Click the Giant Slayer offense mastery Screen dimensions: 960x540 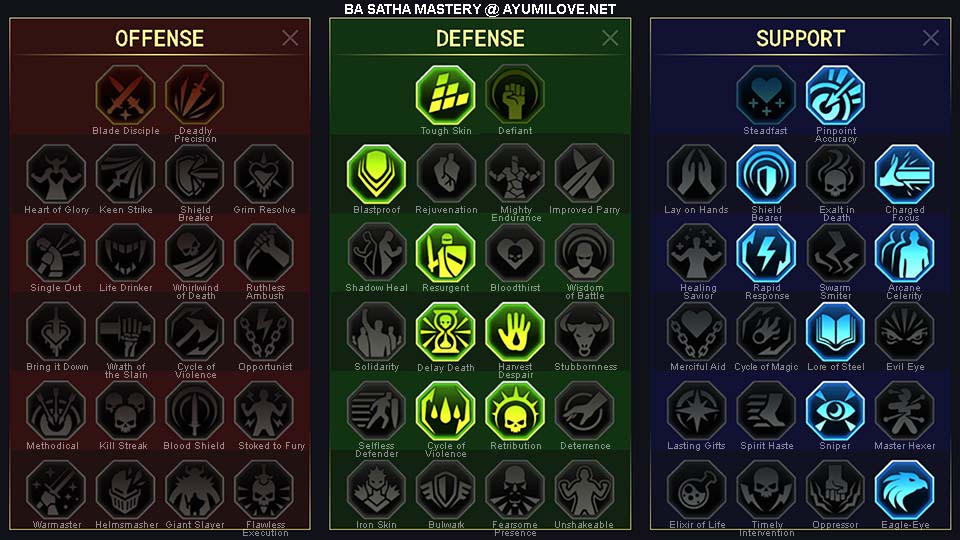pyautogui.click(x=195, y=490)
